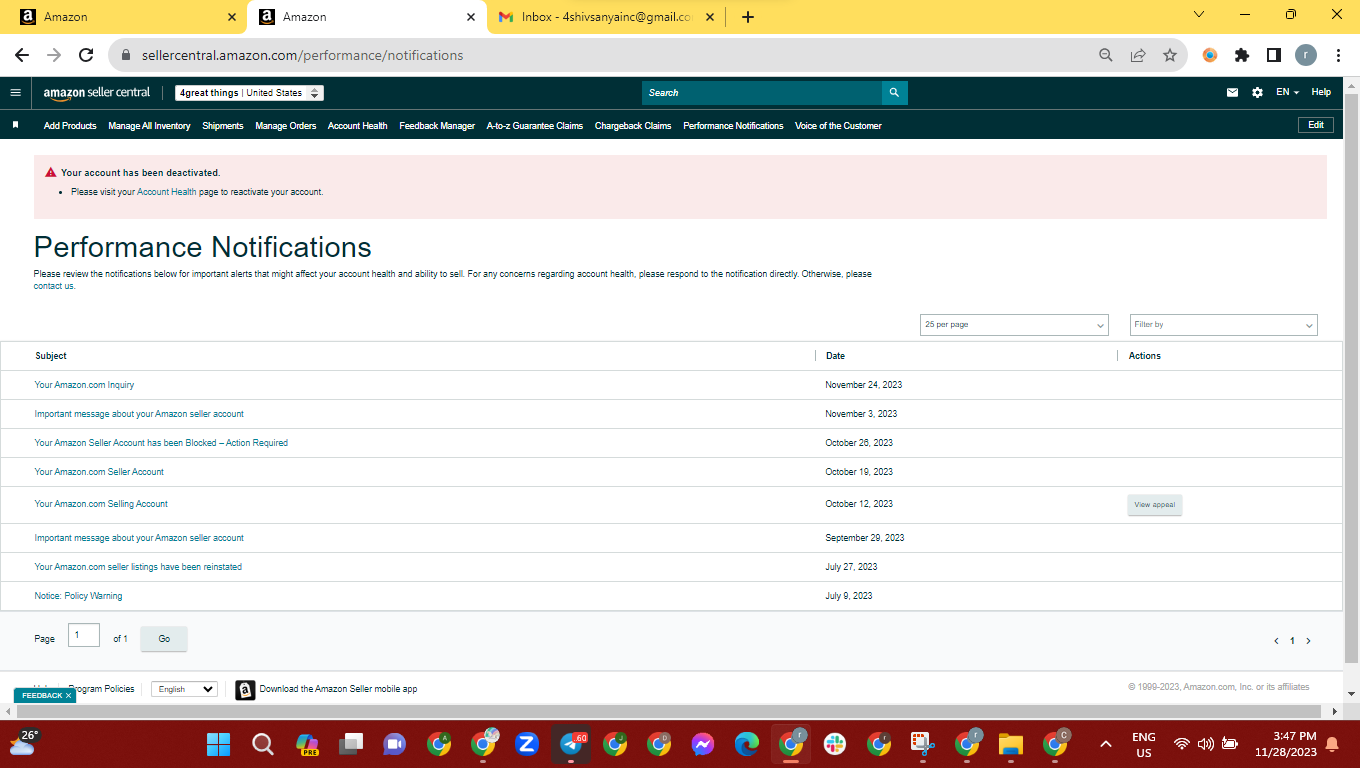Open Snipping Tool from the taskbar
The width and height of the screenshot is (1360, 768).
pos(923,744)
